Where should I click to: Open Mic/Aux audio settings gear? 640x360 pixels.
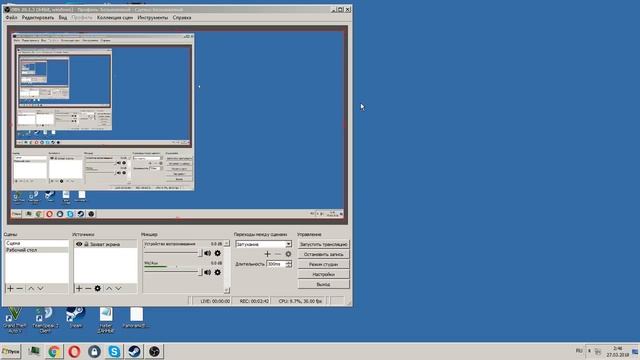coord(218,272)
